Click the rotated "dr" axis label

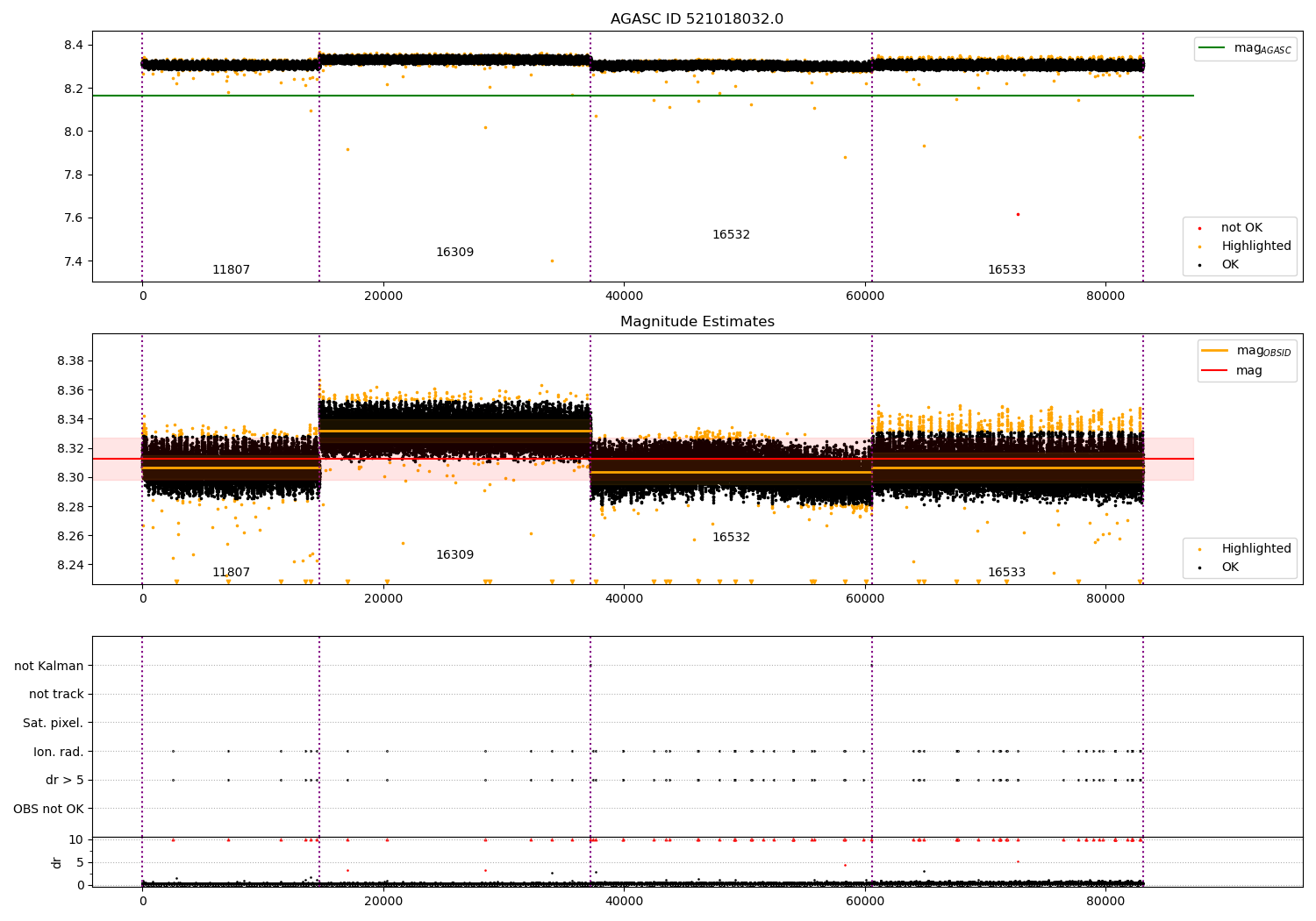(57, 862)
